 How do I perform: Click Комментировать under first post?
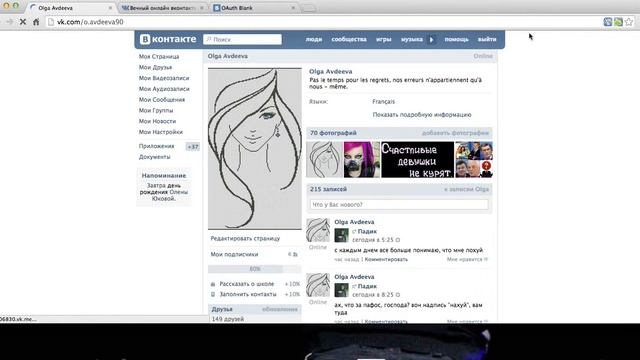coord(386,260)
